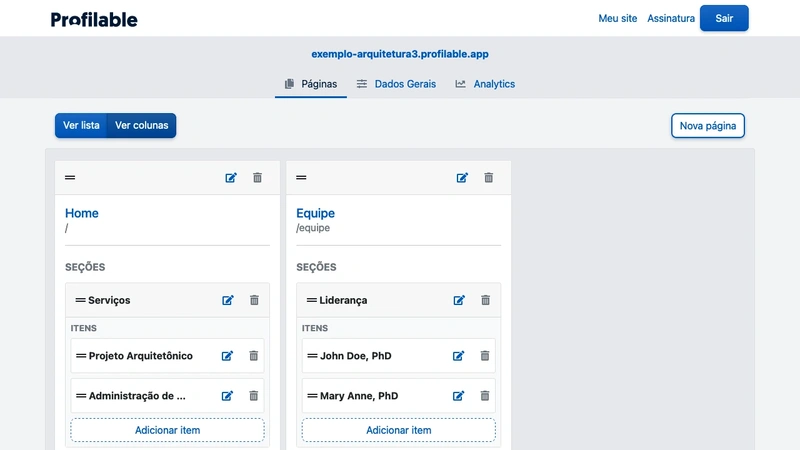This screenshot has width=800, height=450.
Task: Grab the Home card drag handle
Action: click(x=70, y=177)
